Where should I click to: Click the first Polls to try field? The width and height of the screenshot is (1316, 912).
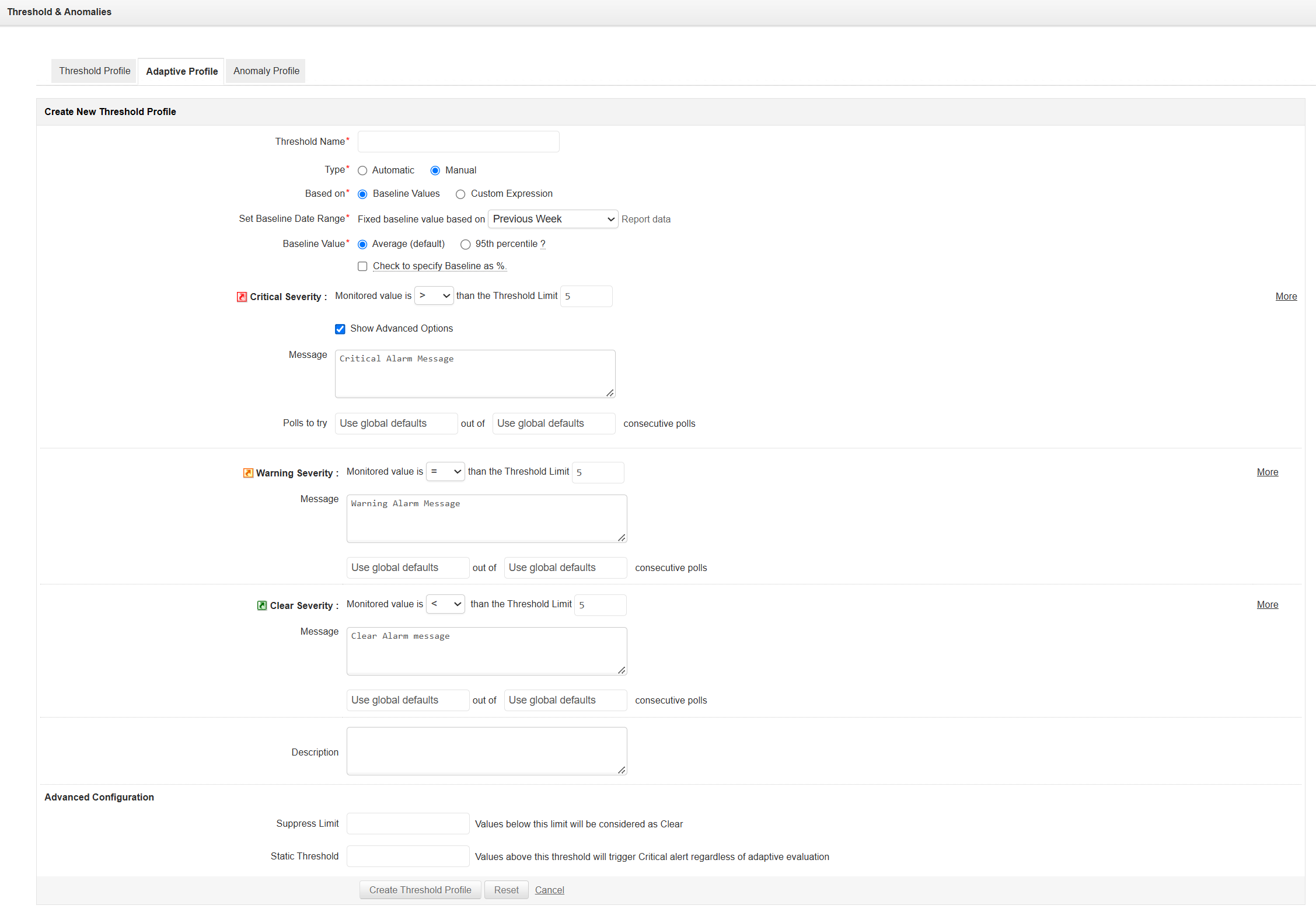396,423
